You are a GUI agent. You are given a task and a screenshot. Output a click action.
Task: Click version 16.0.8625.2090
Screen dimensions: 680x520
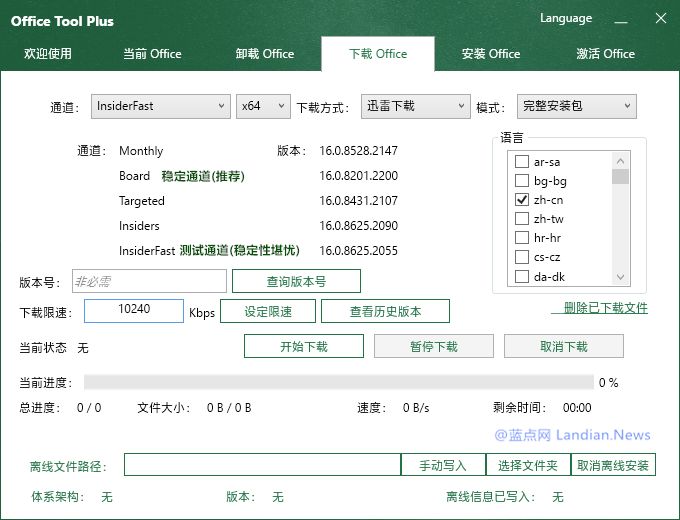(358, 226)
